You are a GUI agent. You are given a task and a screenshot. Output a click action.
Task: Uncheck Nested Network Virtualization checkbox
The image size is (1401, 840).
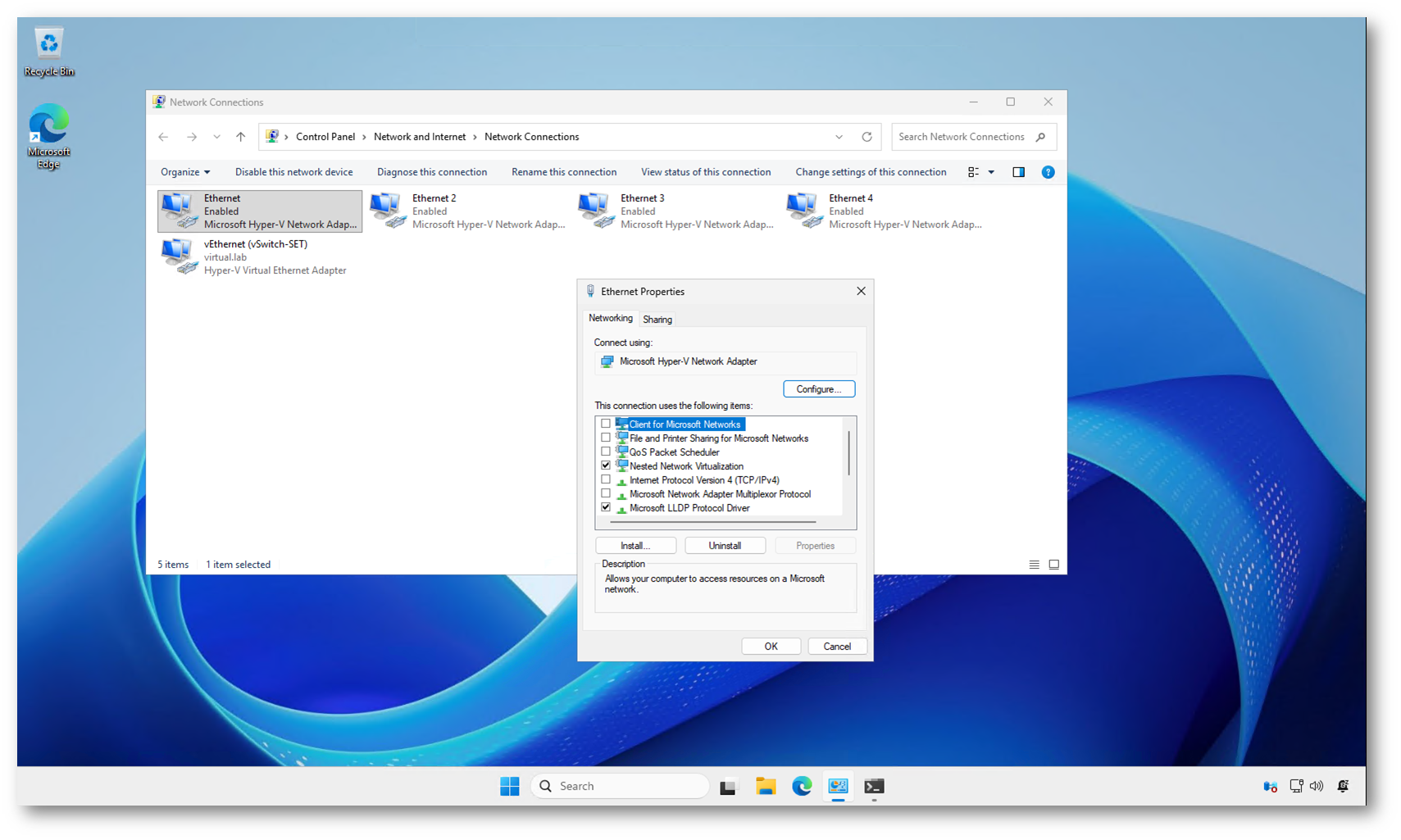(606, 465)
